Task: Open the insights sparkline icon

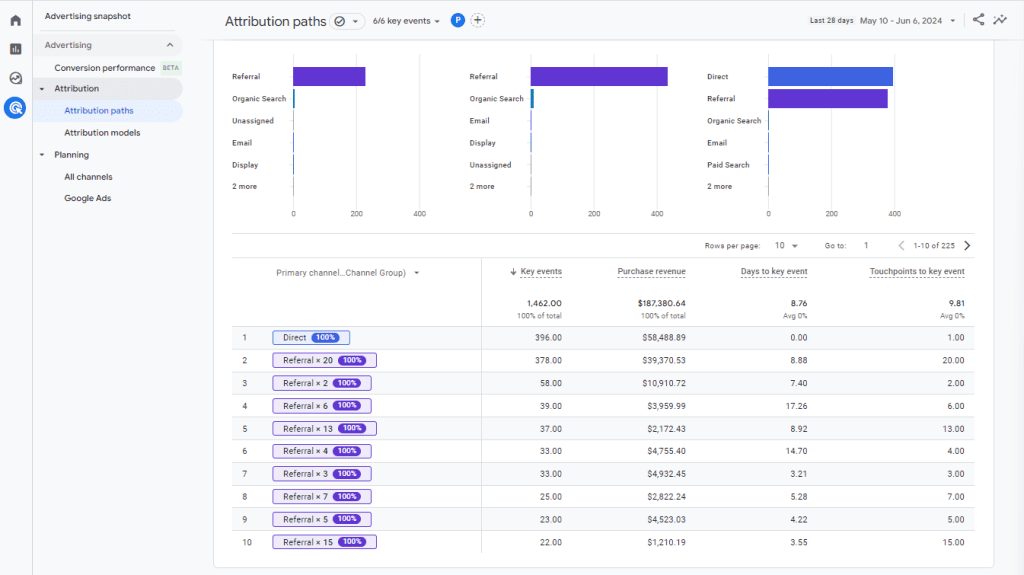Action: click(x=1000, y=20)
